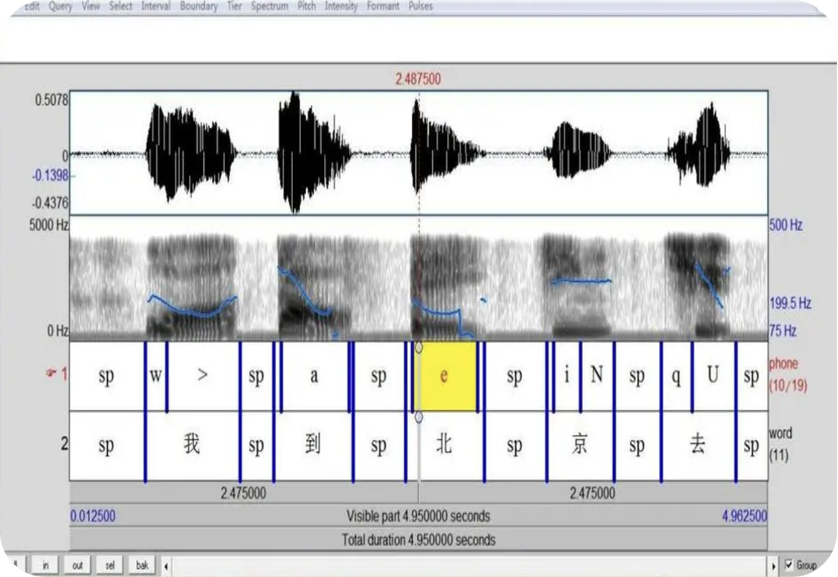
Task: Click the 'in' zoom button
Action: coord(45,565)
